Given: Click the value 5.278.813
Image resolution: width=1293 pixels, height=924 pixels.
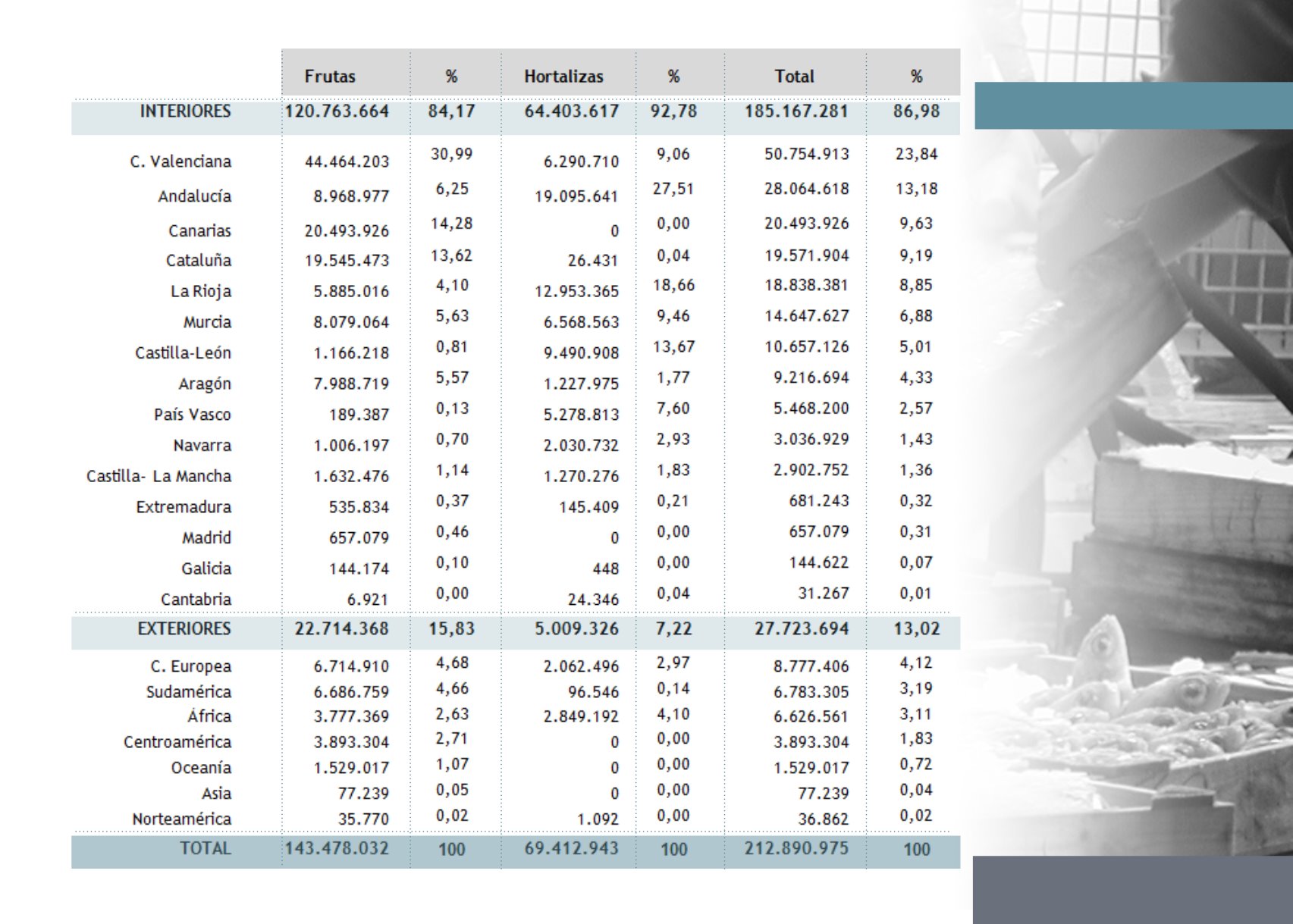Looking at the screenshot, I should coord(581,415).
